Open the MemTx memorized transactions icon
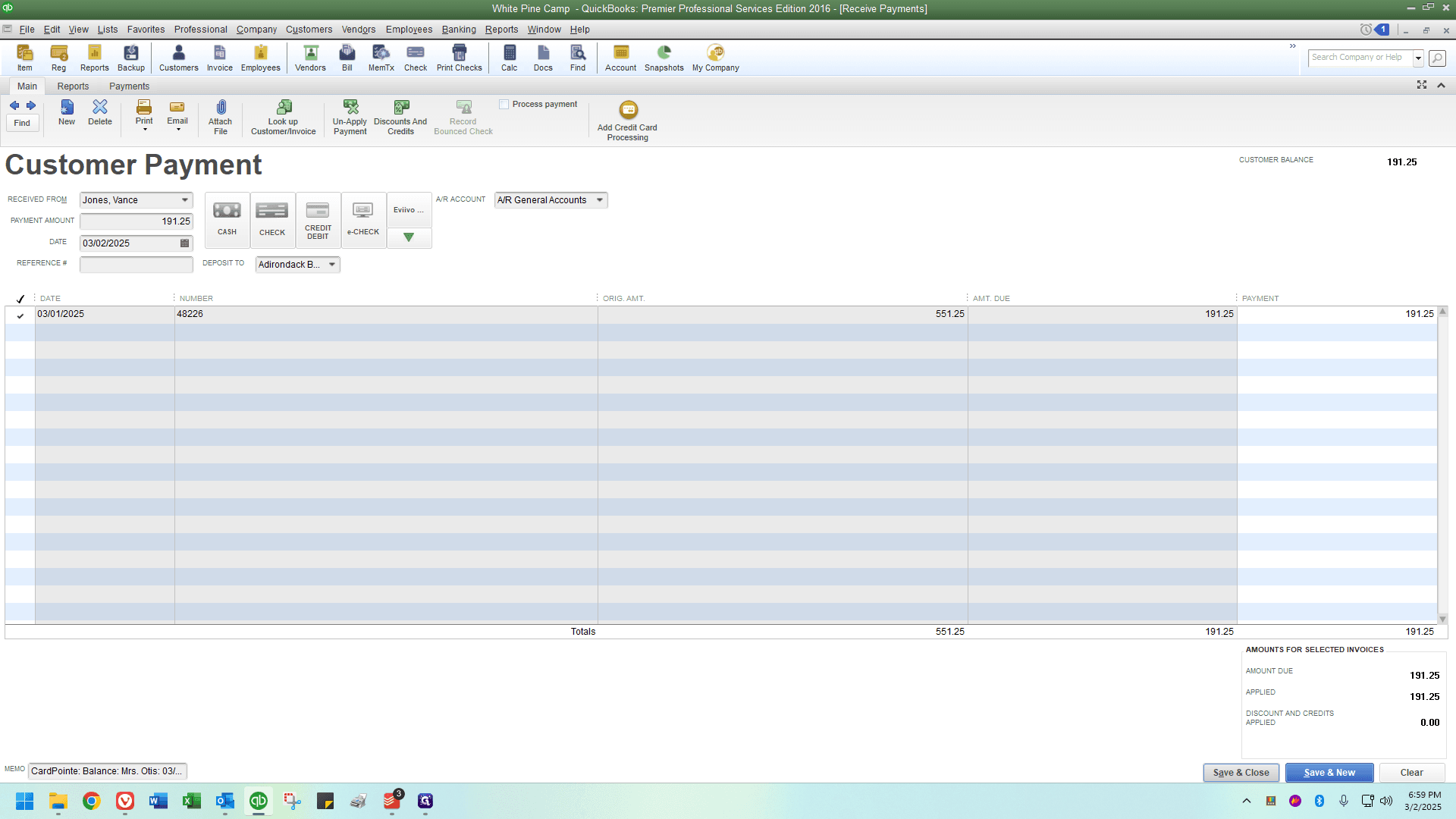Screen dimensions: 1456x819 [381, 58]
